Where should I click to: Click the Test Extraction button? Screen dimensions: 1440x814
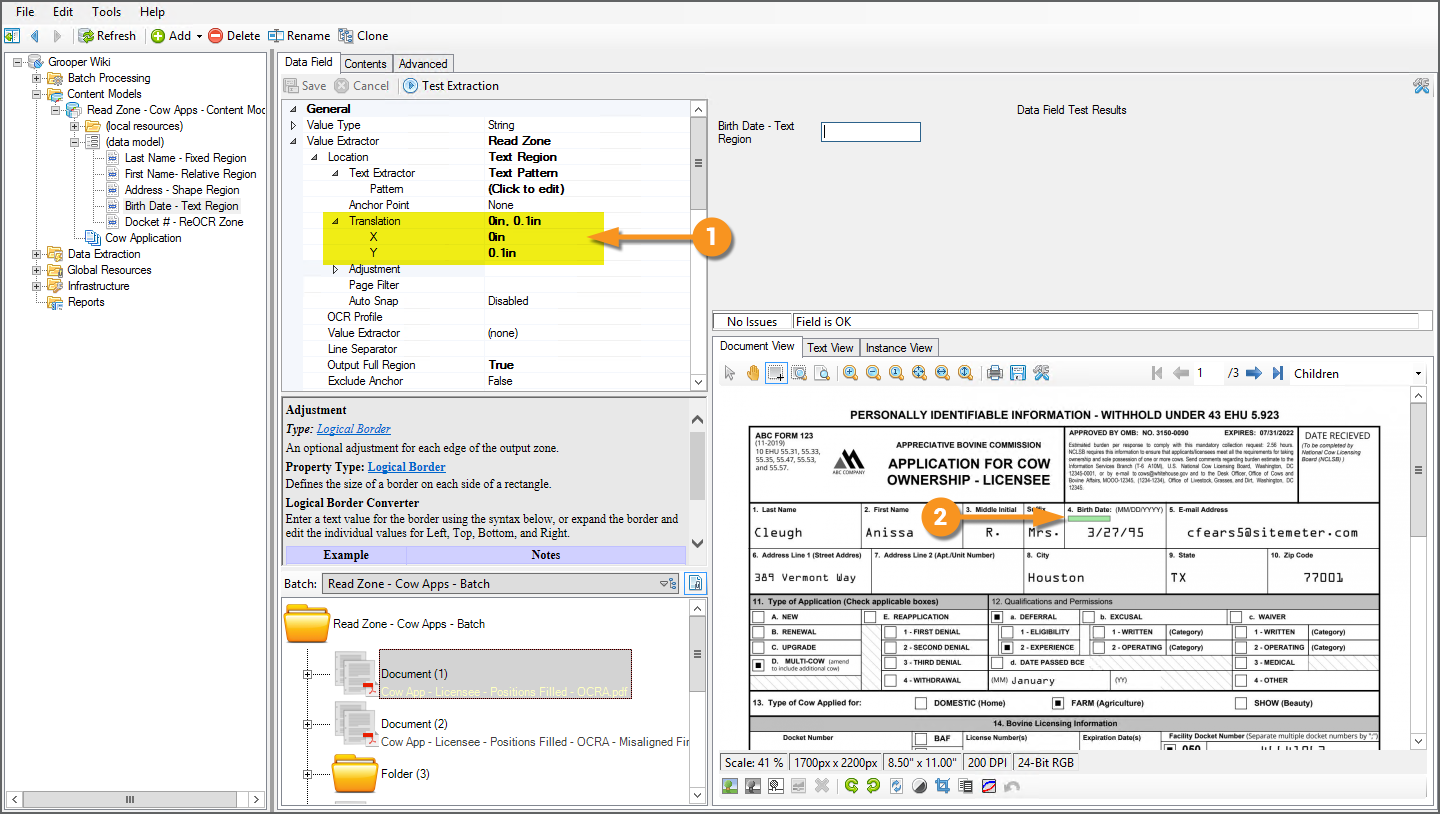[451, 86]
